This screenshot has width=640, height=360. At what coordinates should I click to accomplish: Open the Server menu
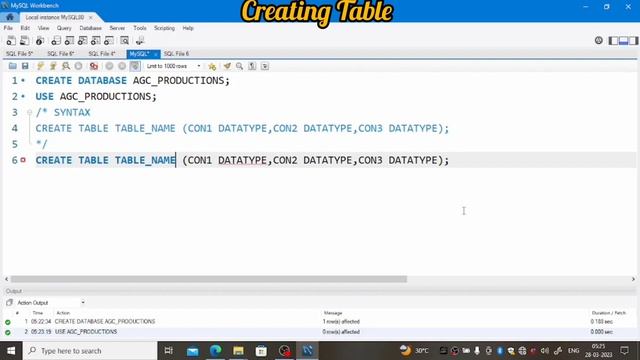[x=117, y=28]
